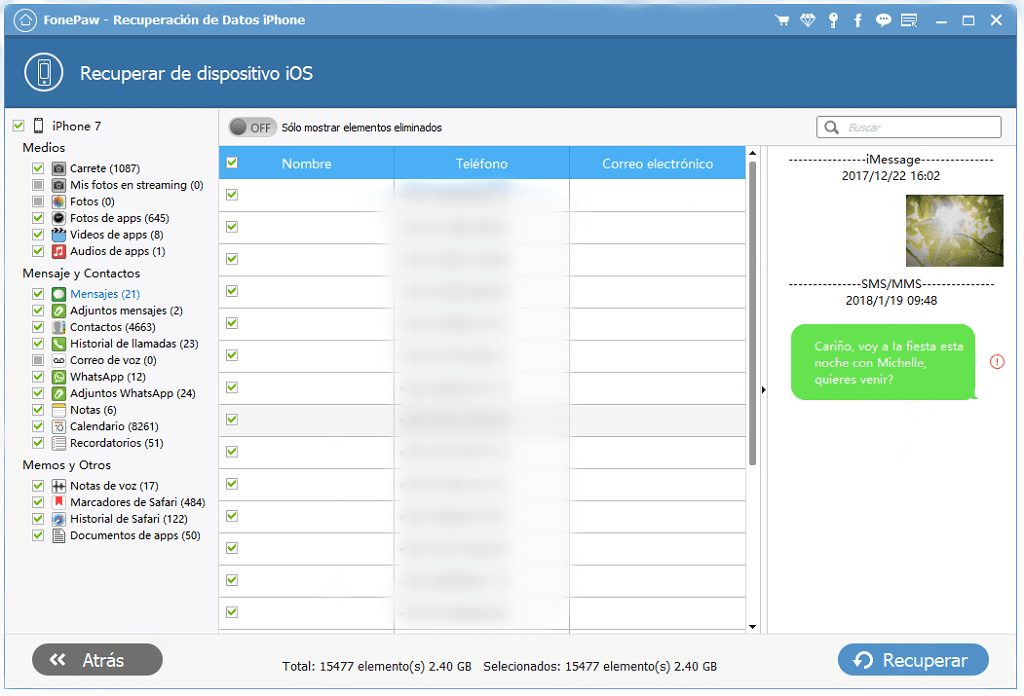This screenshot has height=696, width=1024.
Task: Open the shopping cart purchase icon
Action: 782,20
